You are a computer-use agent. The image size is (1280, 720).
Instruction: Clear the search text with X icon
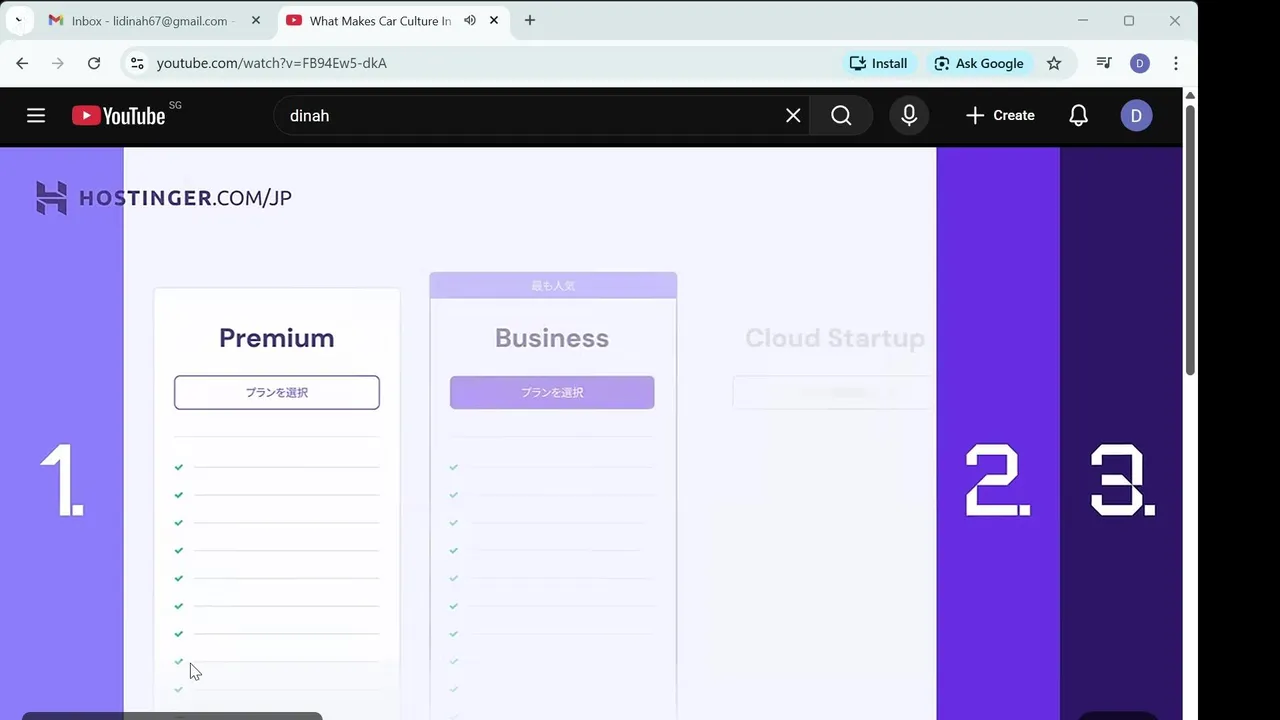tap(793, 116)
